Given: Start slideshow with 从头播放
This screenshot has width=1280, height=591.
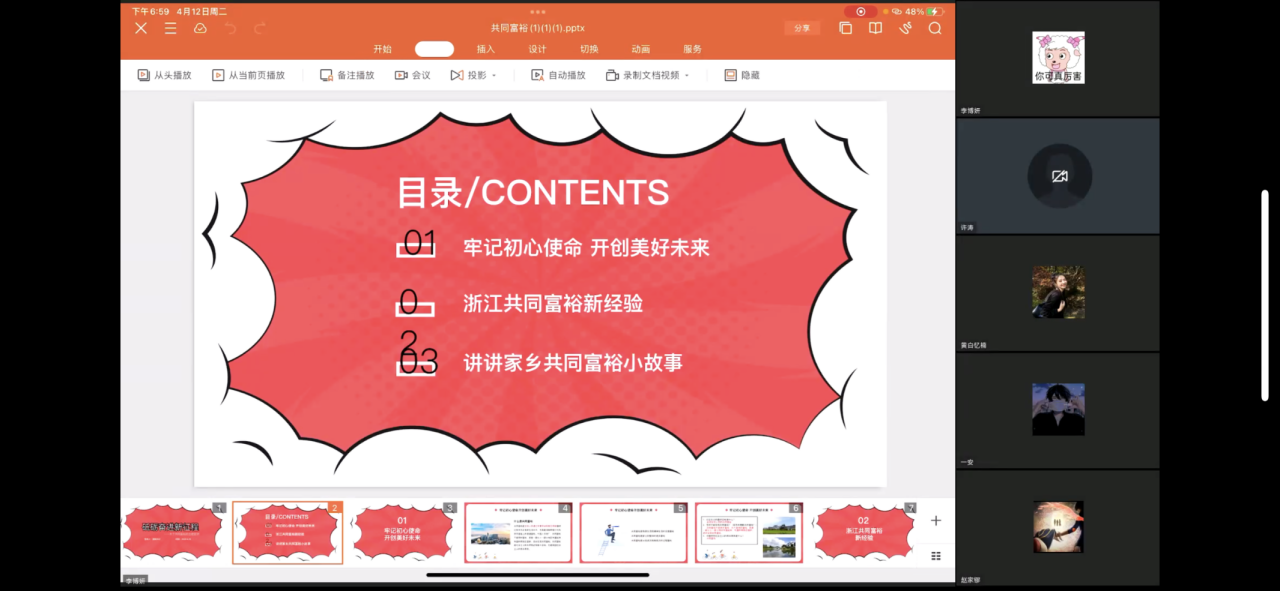Looking at the screenshot, I should (x=164, y=75).
